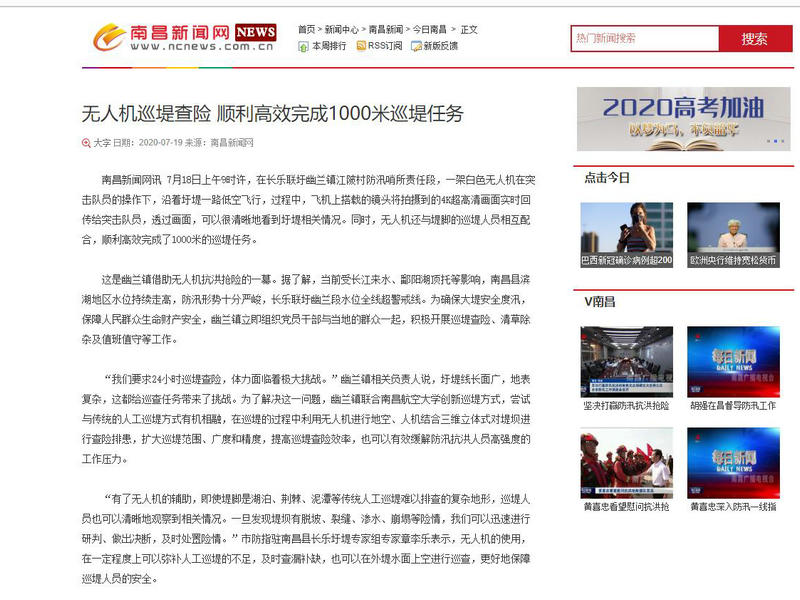
Task: Click the 南昌新闻网 source link under the title
Action: tap(230, 143)
